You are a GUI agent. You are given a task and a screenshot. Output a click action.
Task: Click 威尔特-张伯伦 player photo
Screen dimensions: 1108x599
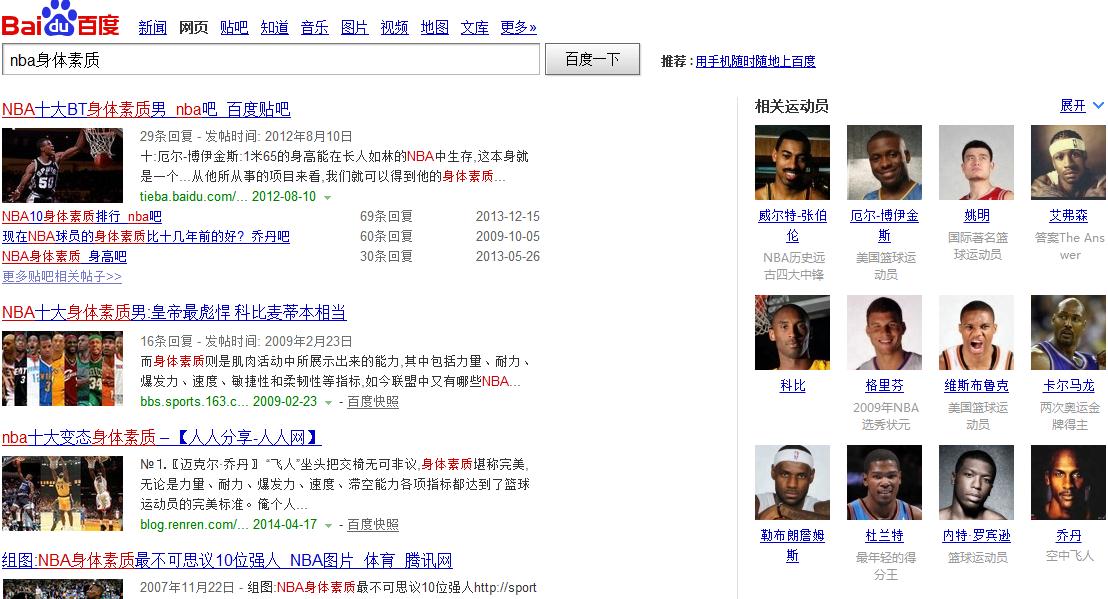point(792,162)
